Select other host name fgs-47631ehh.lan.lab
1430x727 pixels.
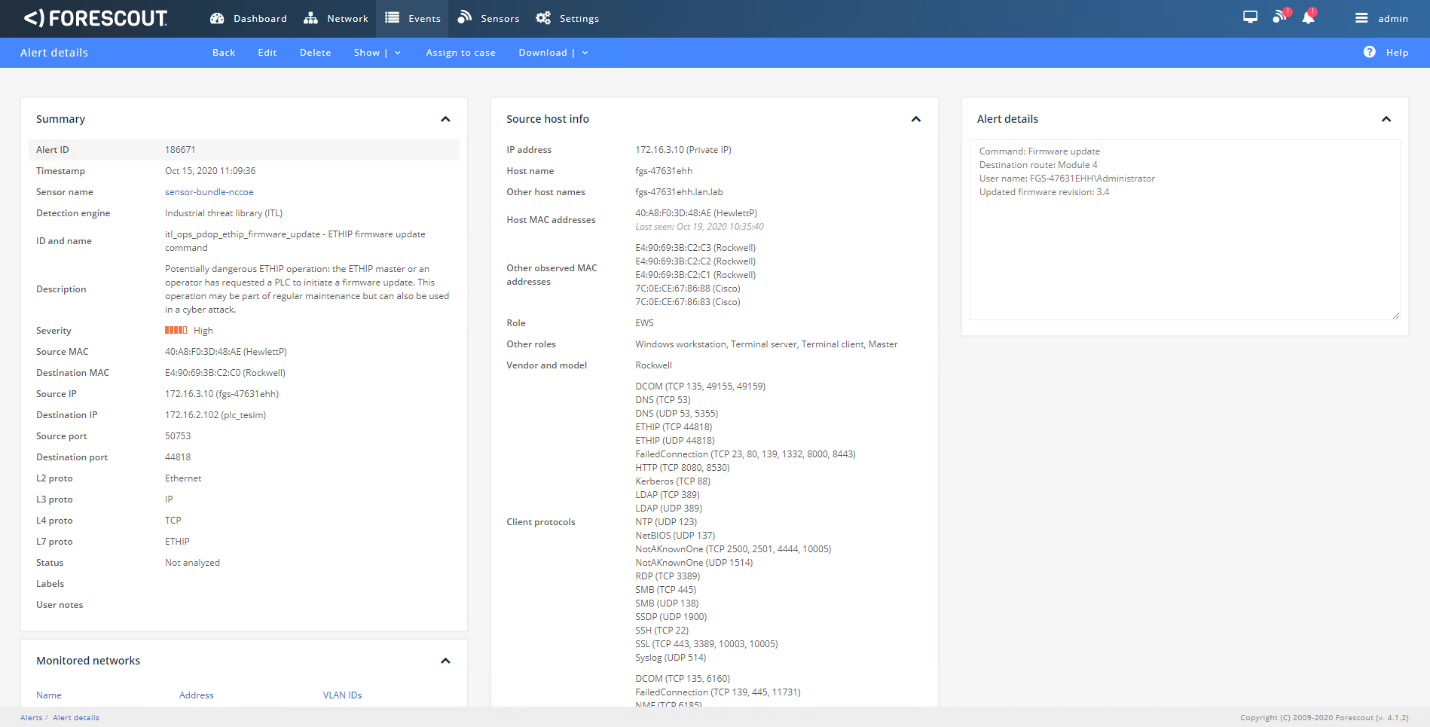tap(679, 192)
